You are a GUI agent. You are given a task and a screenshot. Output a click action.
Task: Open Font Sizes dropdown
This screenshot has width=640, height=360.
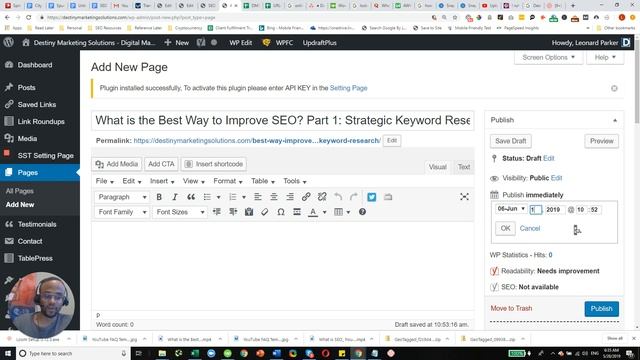tap(180, 212)
